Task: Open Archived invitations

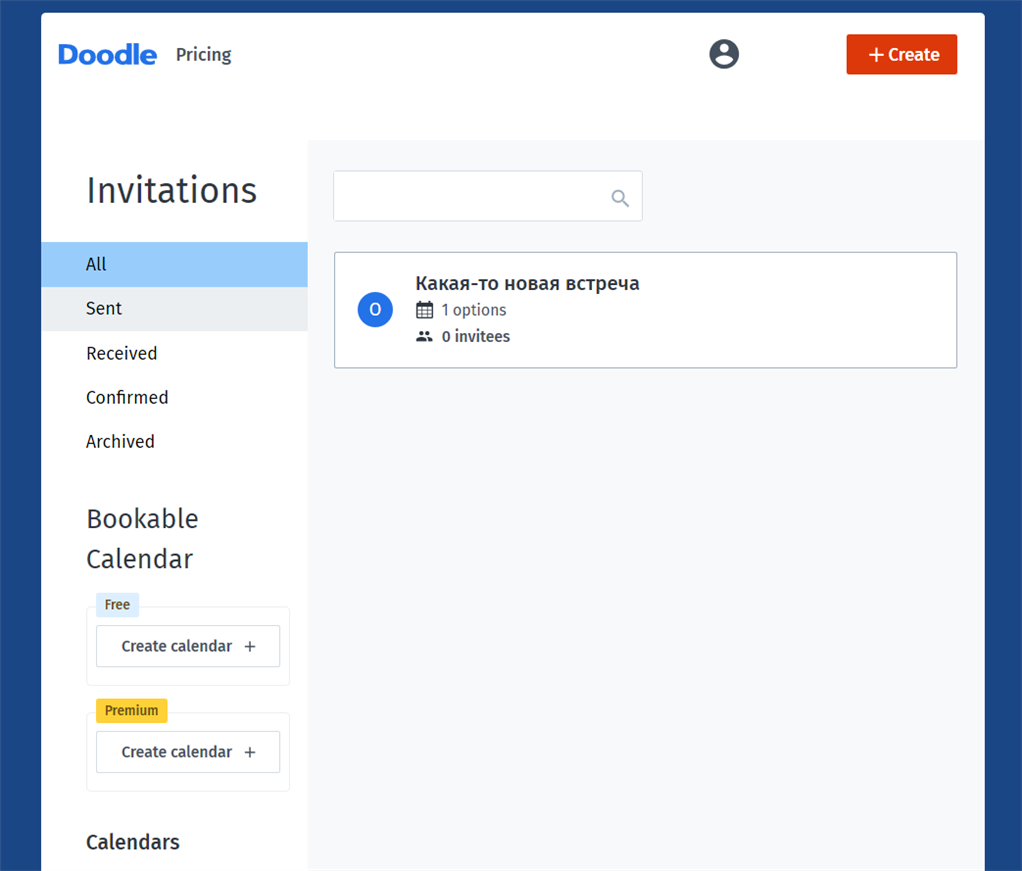Action: pos(120,441)
